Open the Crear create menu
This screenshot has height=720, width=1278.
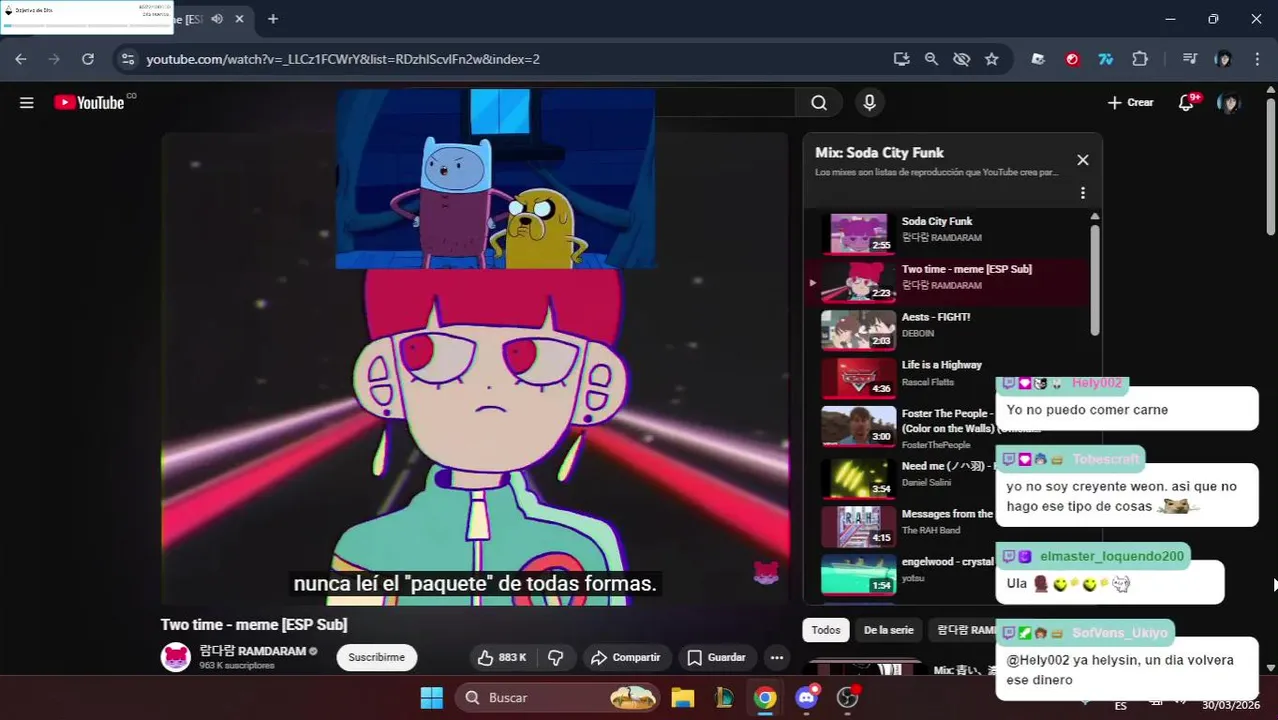point(1130,102)
